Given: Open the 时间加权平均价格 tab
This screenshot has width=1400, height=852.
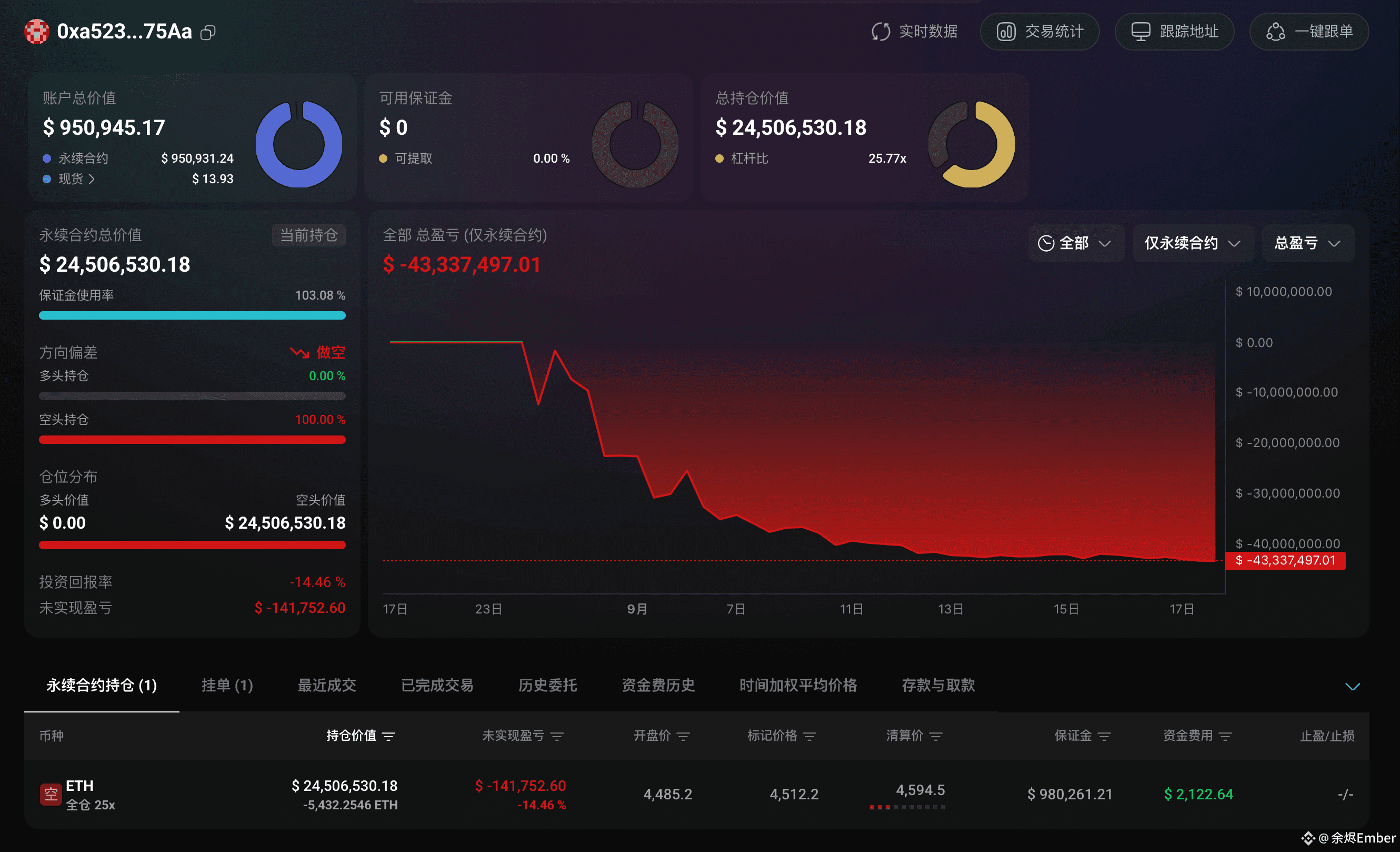Looking at the screenshot, I should 798,686.
